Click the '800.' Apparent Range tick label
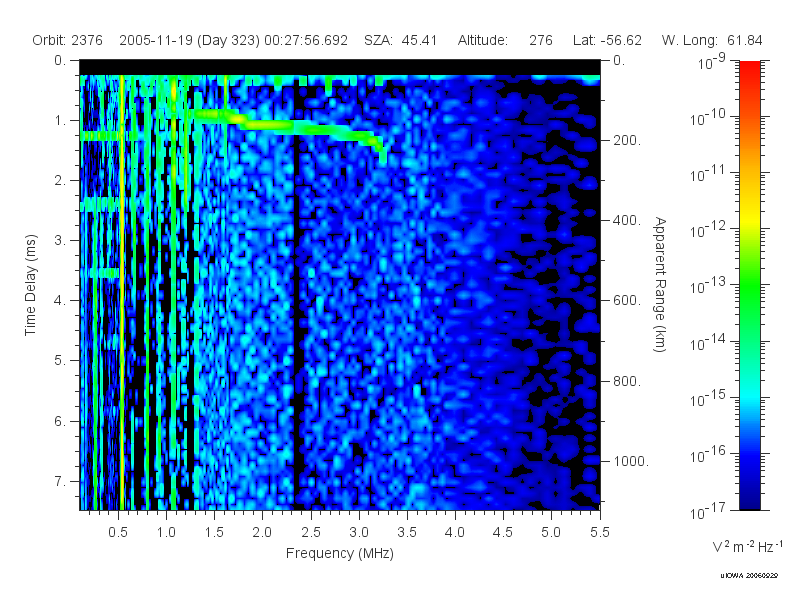Screen dimensions: 800x600 point(627,381)
